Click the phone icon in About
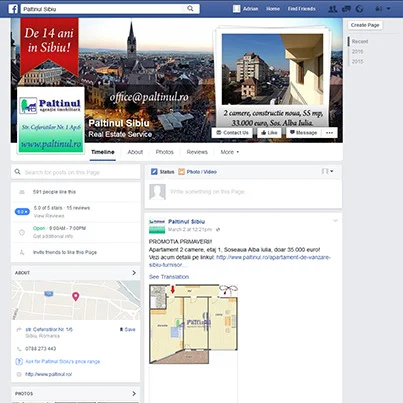Screen dimensions: 403x403 pyautogui.click(x=19, y=349)
